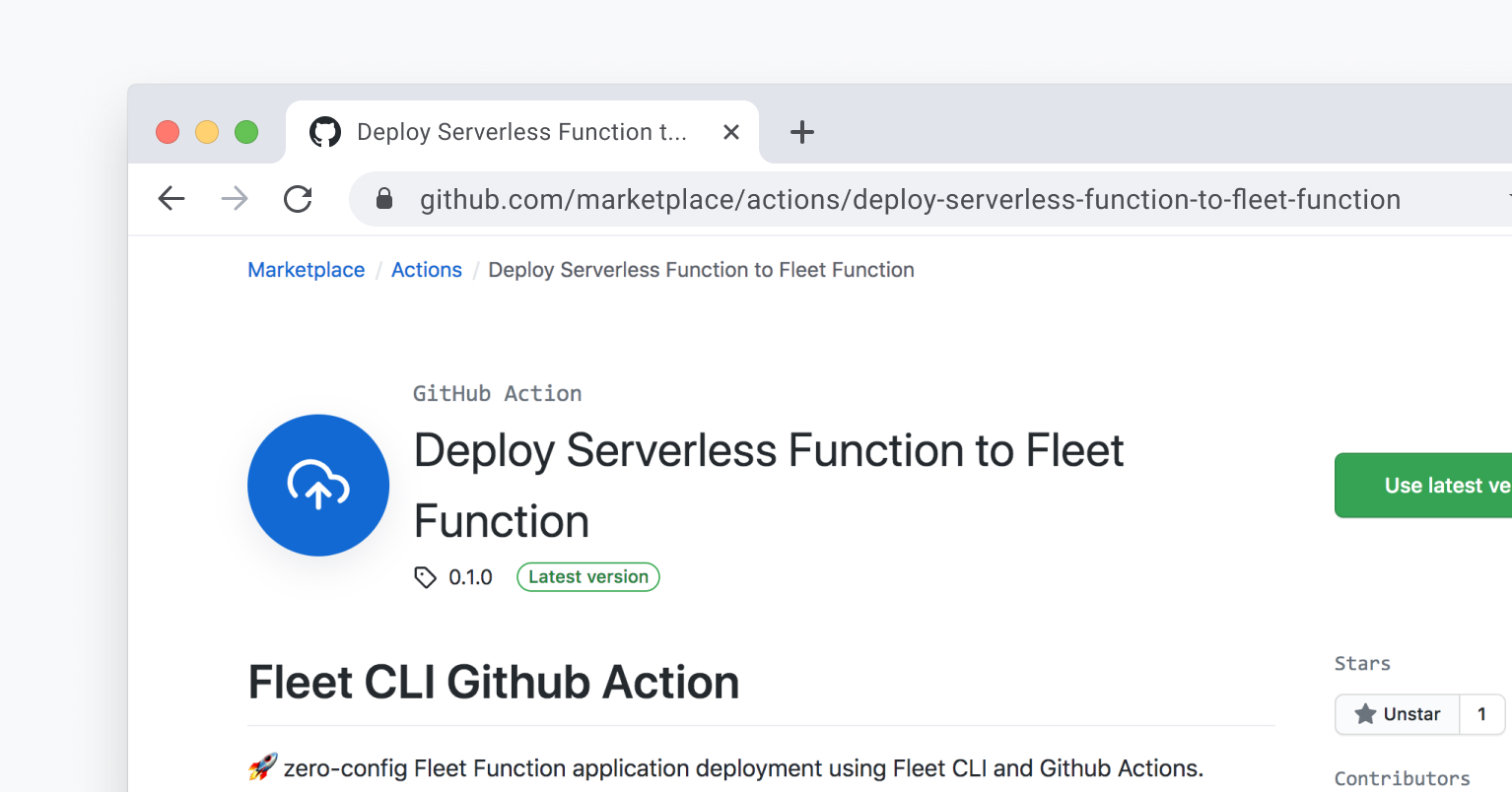
Task: Click the GitHub logo favicon on the browser tab
Action: pyautogui.click(x=324, y=131)
